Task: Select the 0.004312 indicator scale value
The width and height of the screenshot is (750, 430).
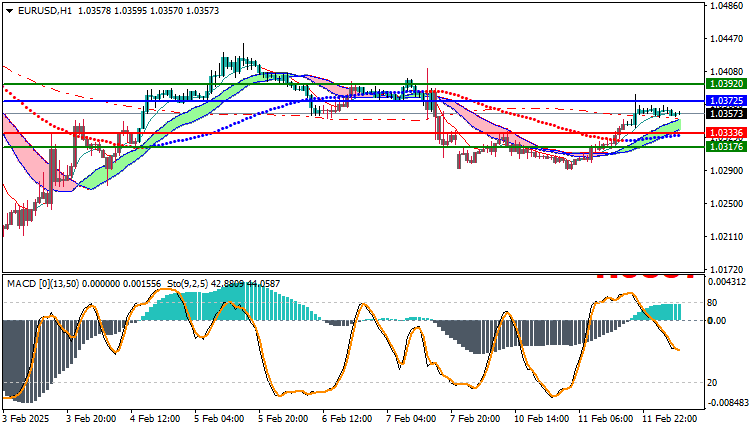Action: (727, 282)
